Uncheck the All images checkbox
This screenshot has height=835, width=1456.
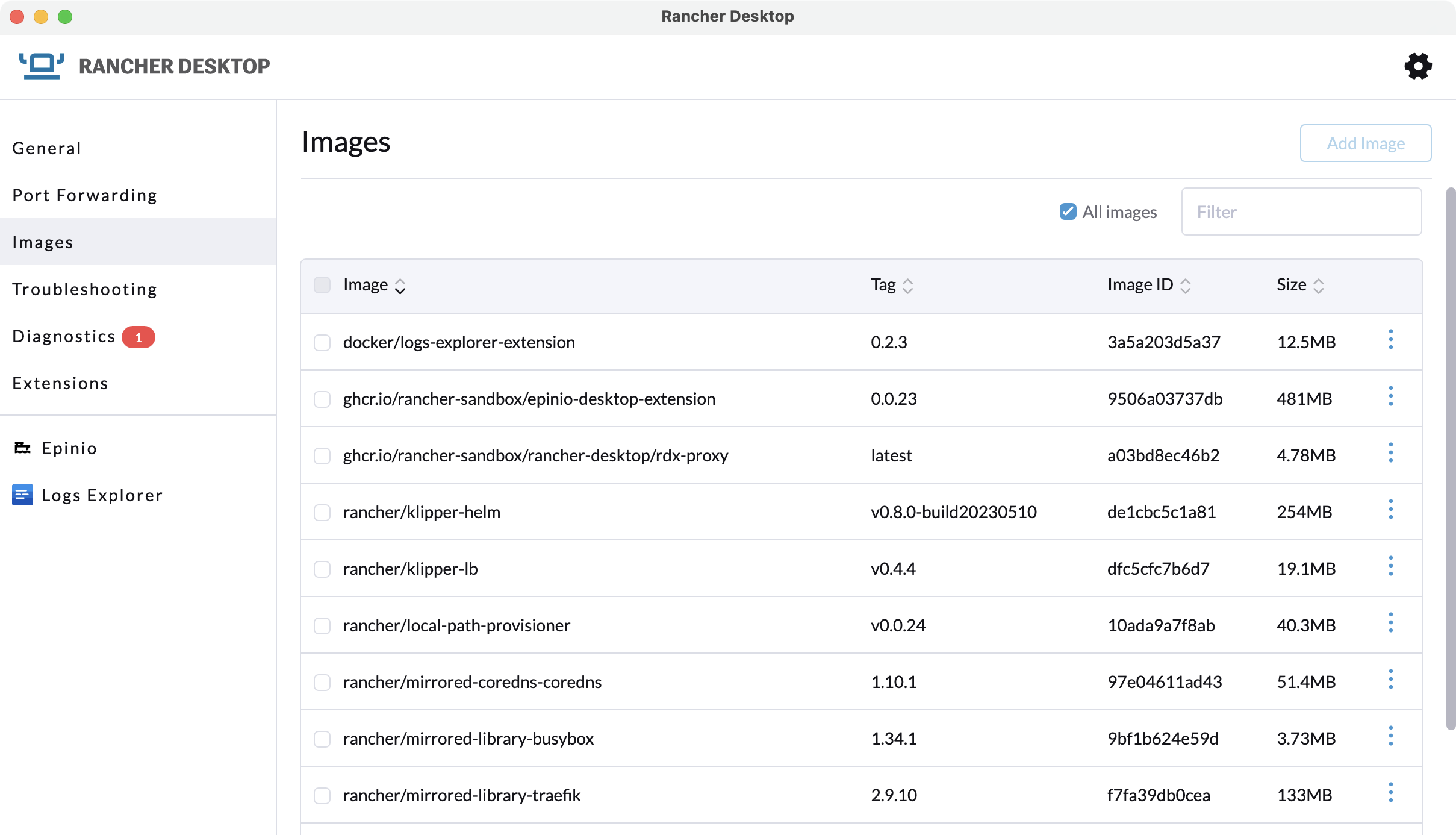pos(1067,211)
